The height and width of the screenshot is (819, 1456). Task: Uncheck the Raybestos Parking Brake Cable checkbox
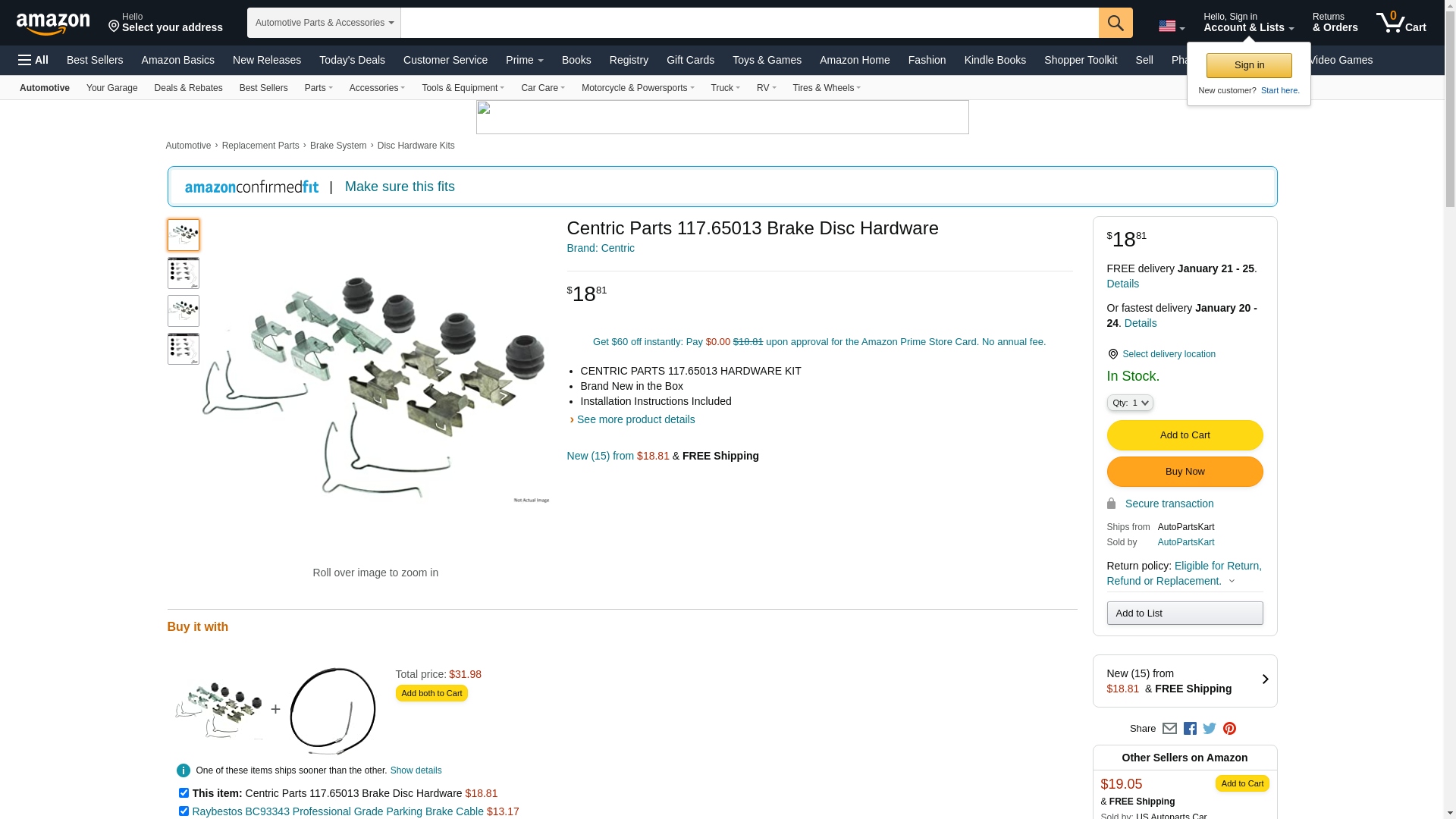pyautogui.click(x=184, y=811)
